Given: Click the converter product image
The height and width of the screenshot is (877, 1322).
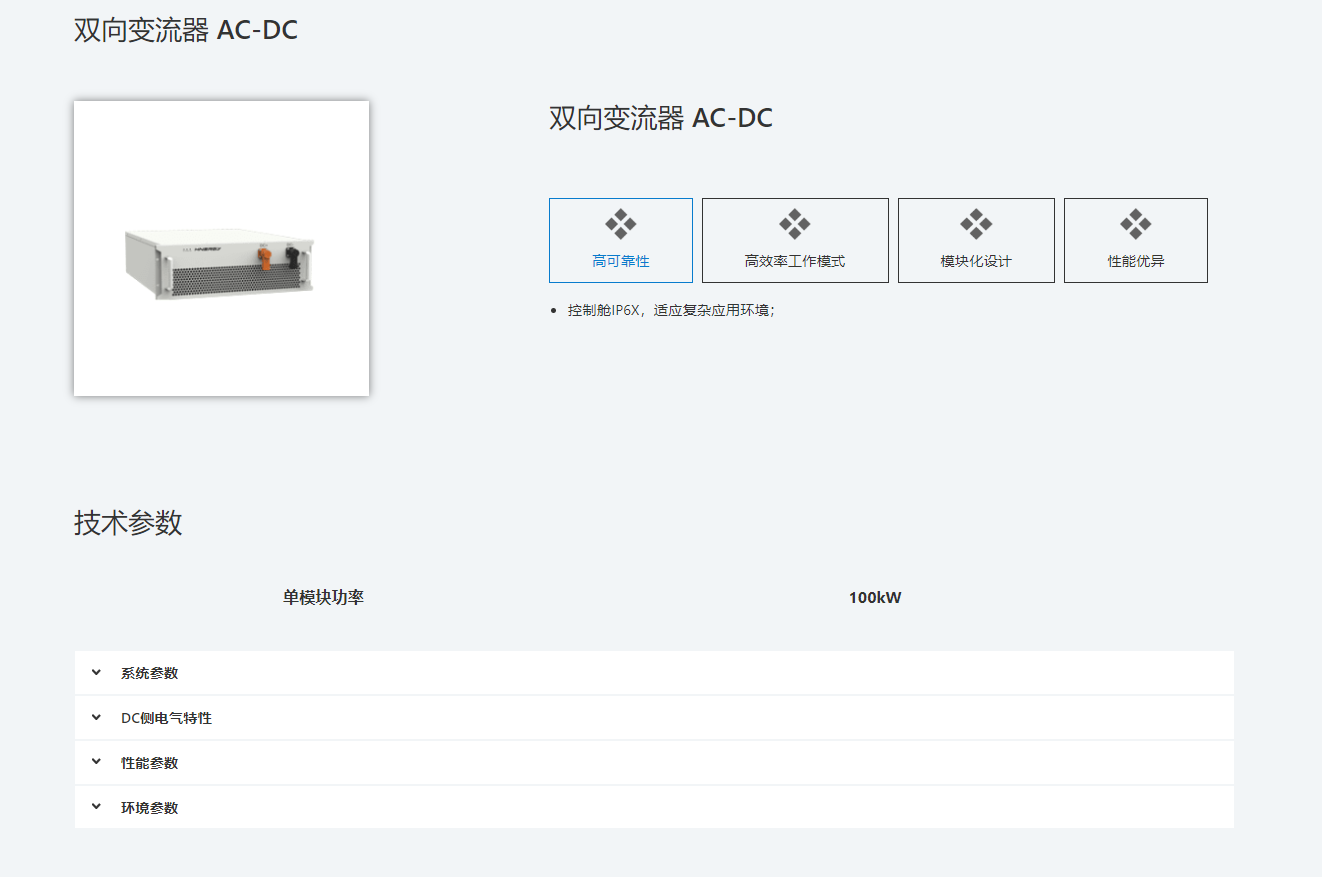Looking at the screenshot, I should [221, 249].
